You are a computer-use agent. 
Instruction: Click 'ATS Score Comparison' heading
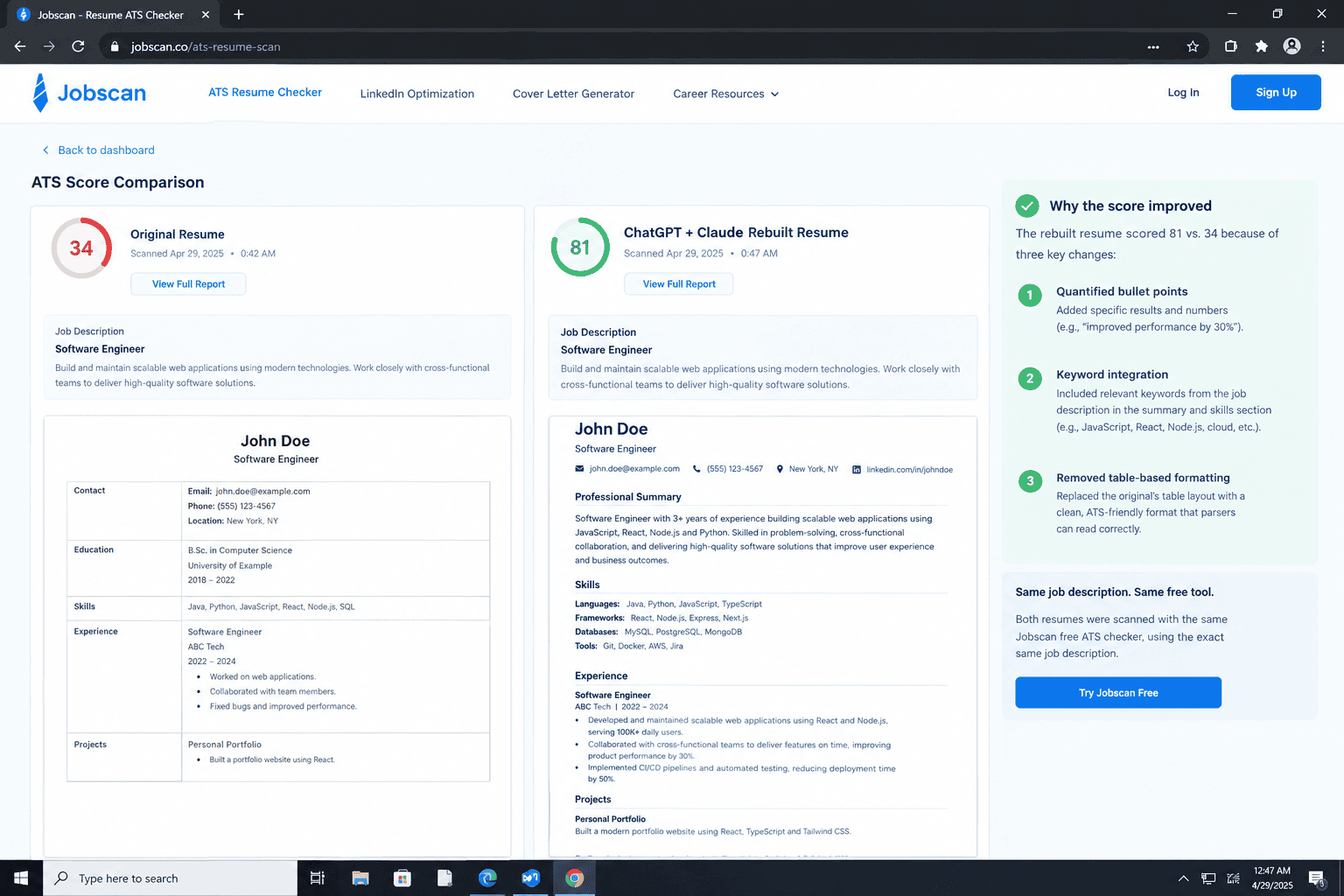point(118,182)
